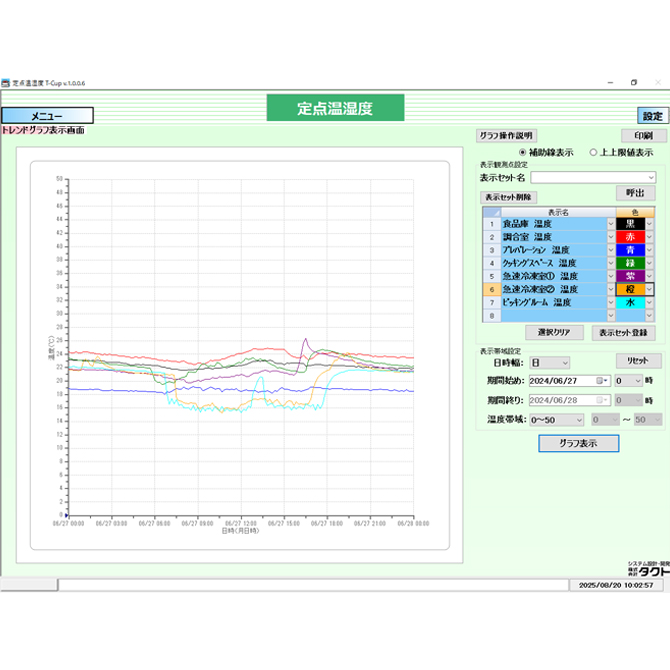
Task: Open color dropdown arrow beside 水
Action: click(x=649, y=303)
